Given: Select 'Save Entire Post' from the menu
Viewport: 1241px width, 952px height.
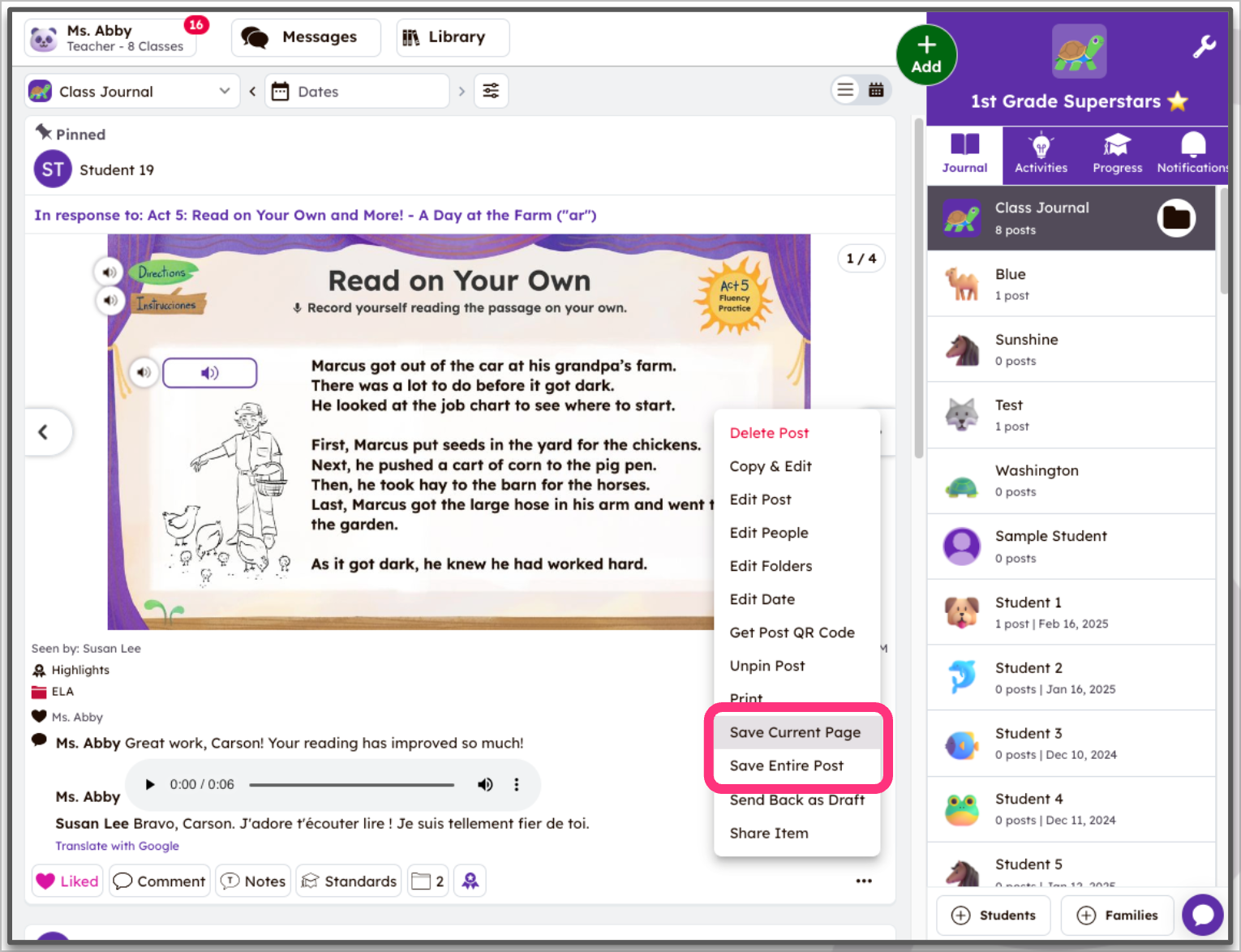Looking at the screenshot, I should 786,765.
